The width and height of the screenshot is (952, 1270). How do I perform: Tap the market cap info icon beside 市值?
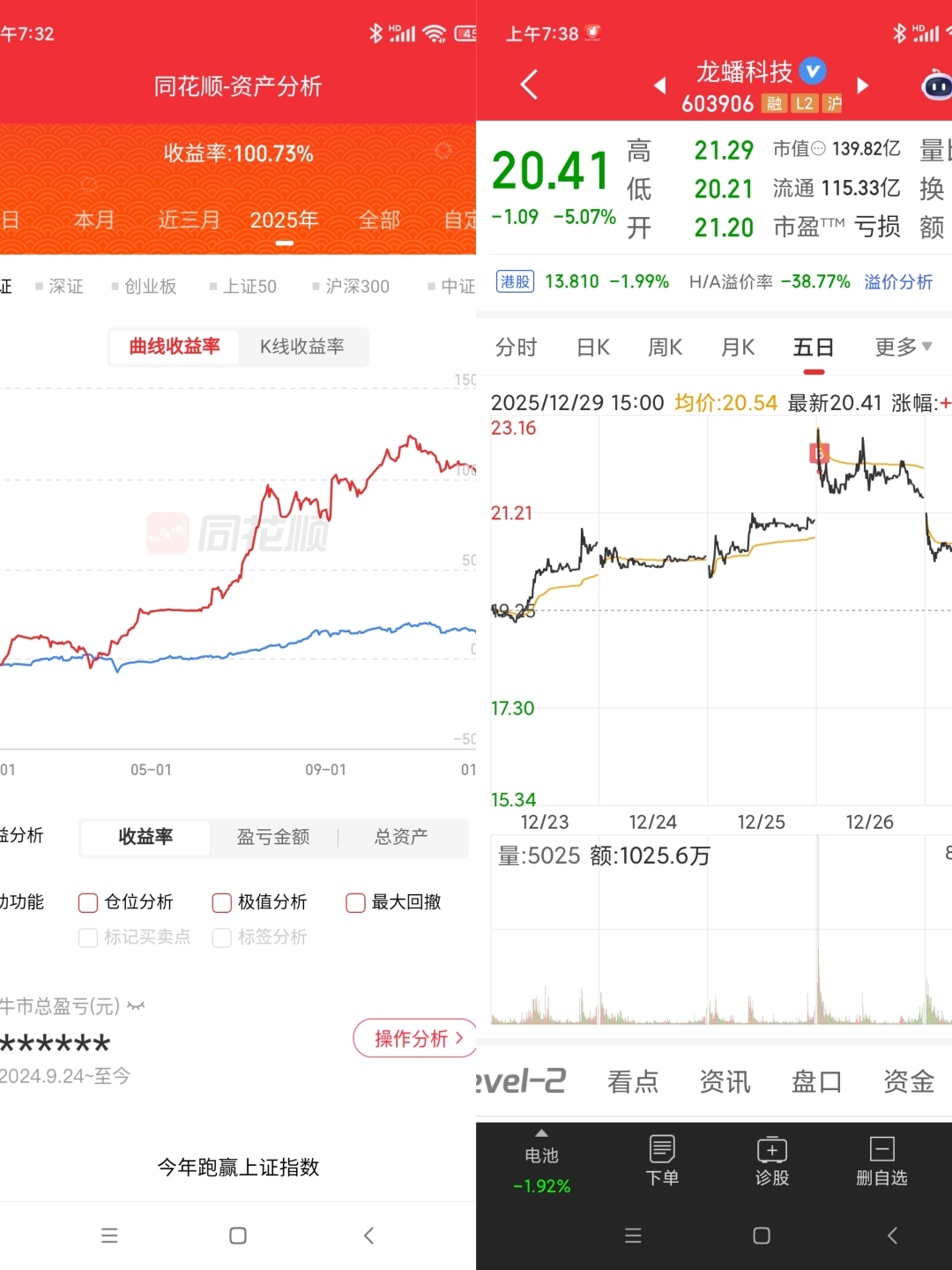click(818, 149)
